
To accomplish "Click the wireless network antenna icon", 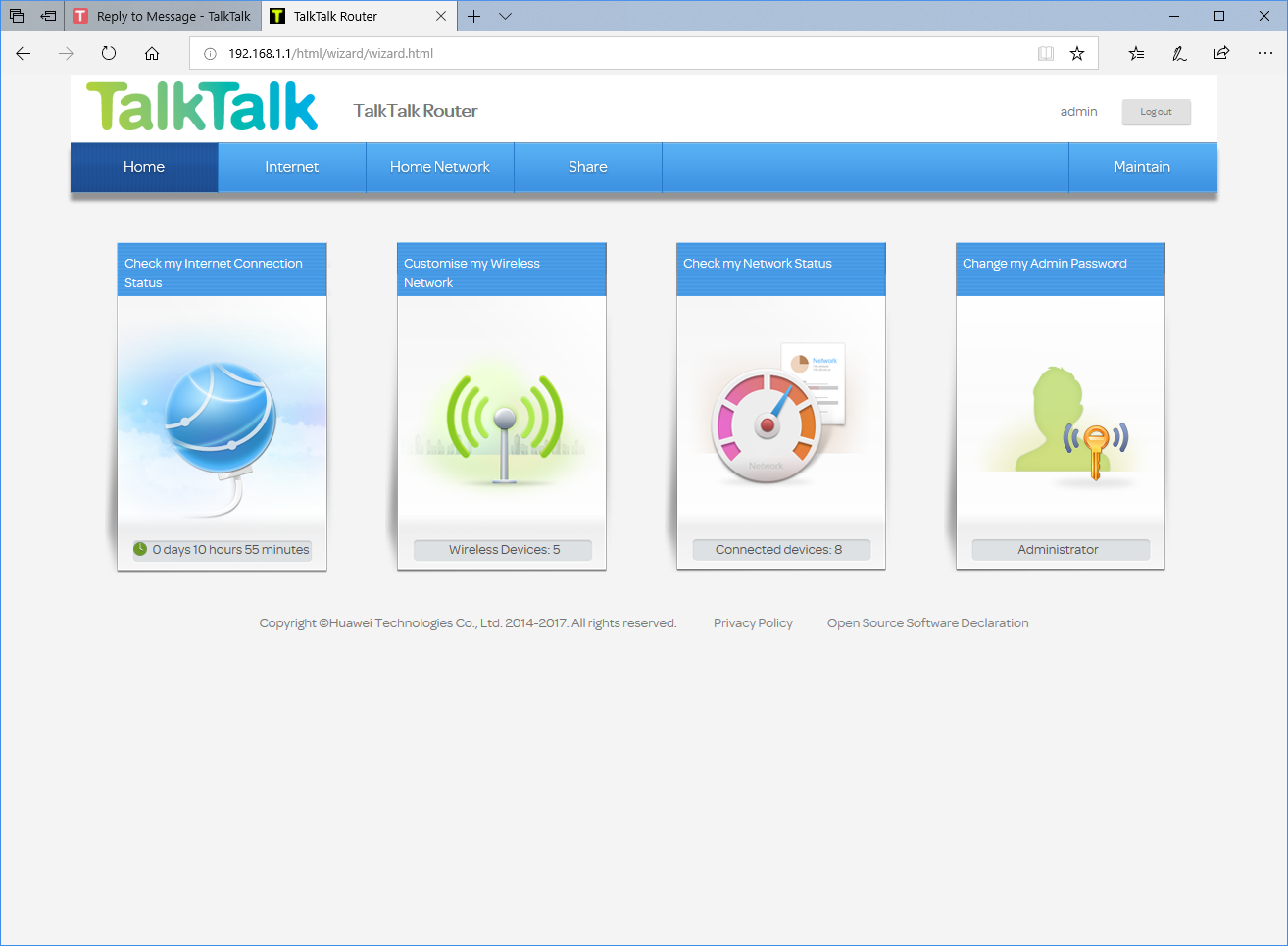I will pos(501,422).
